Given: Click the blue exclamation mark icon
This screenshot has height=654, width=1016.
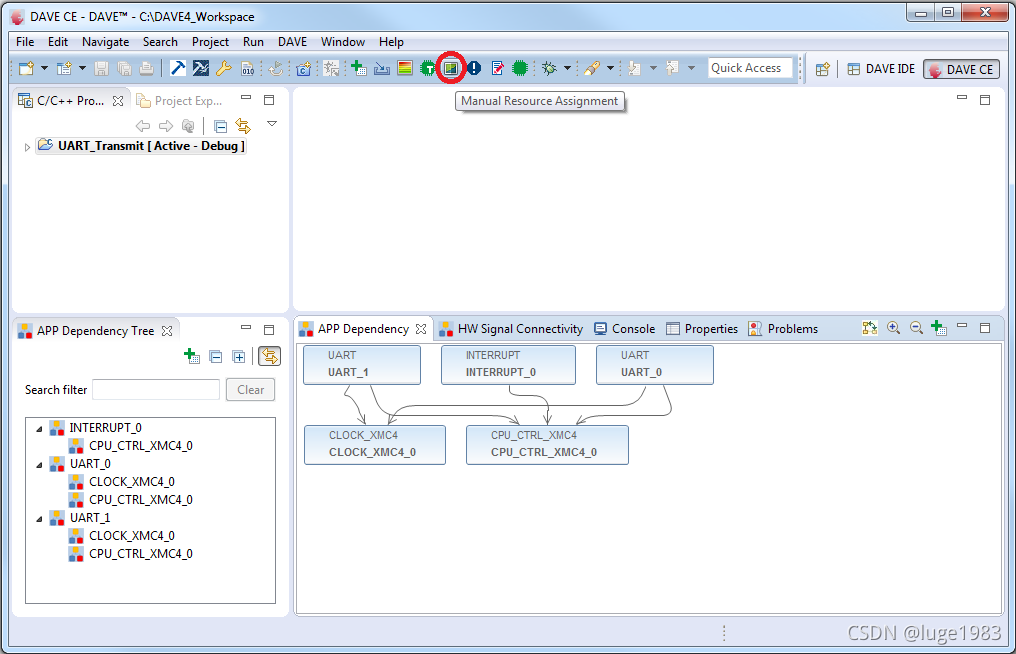Looking at the screenshot, I should tap(474, 67).
